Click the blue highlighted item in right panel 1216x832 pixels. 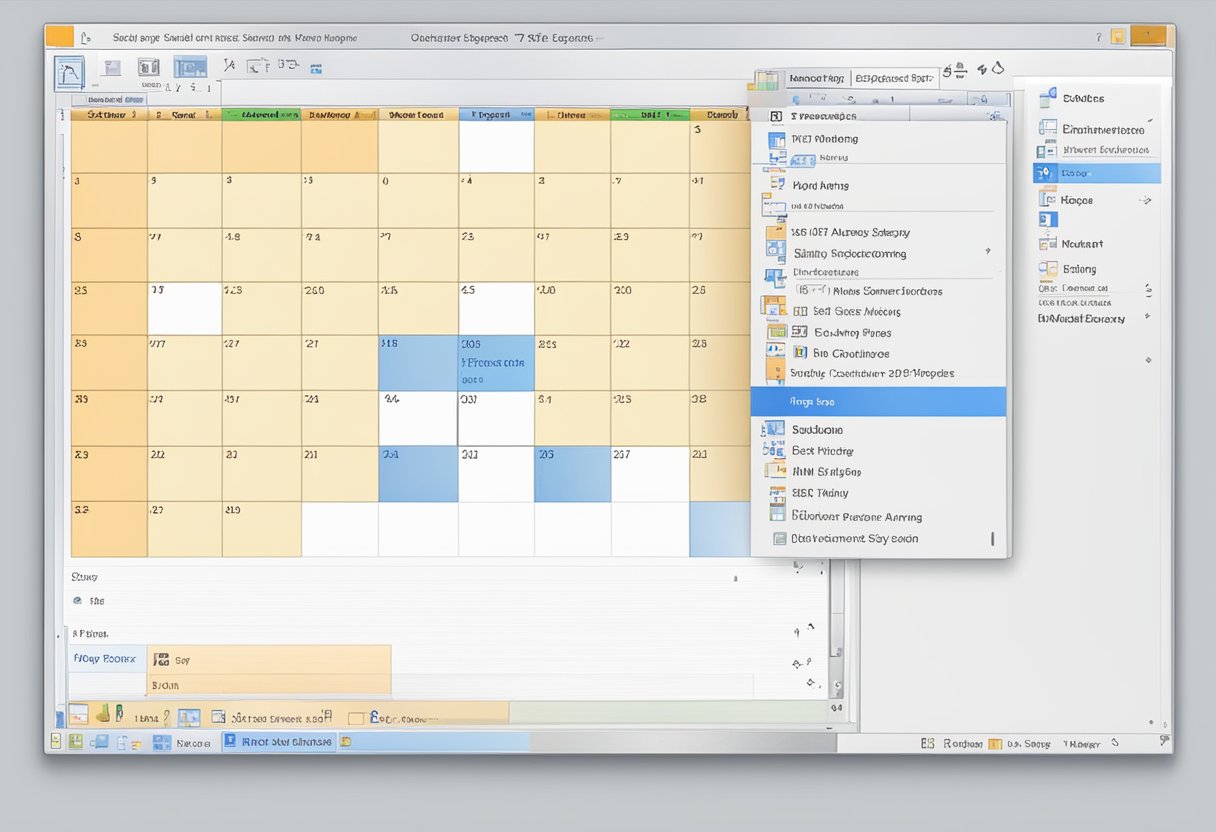pos(1096,173)
